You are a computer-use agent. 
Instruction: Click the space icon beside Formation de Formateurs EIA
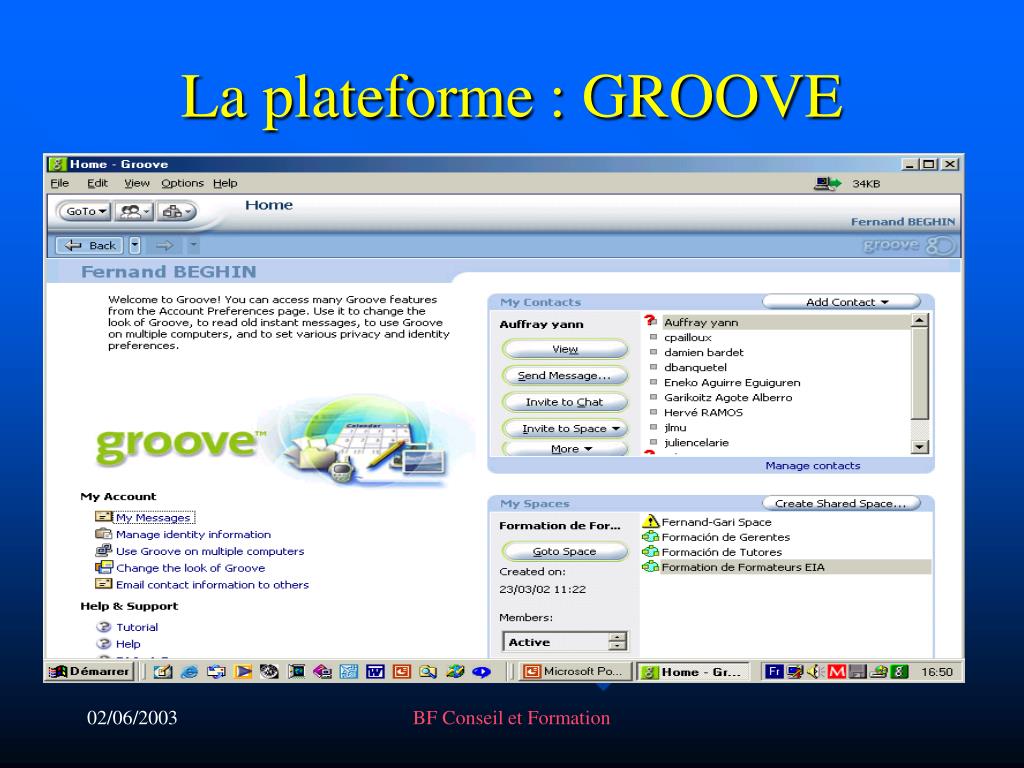pos(650,567)
